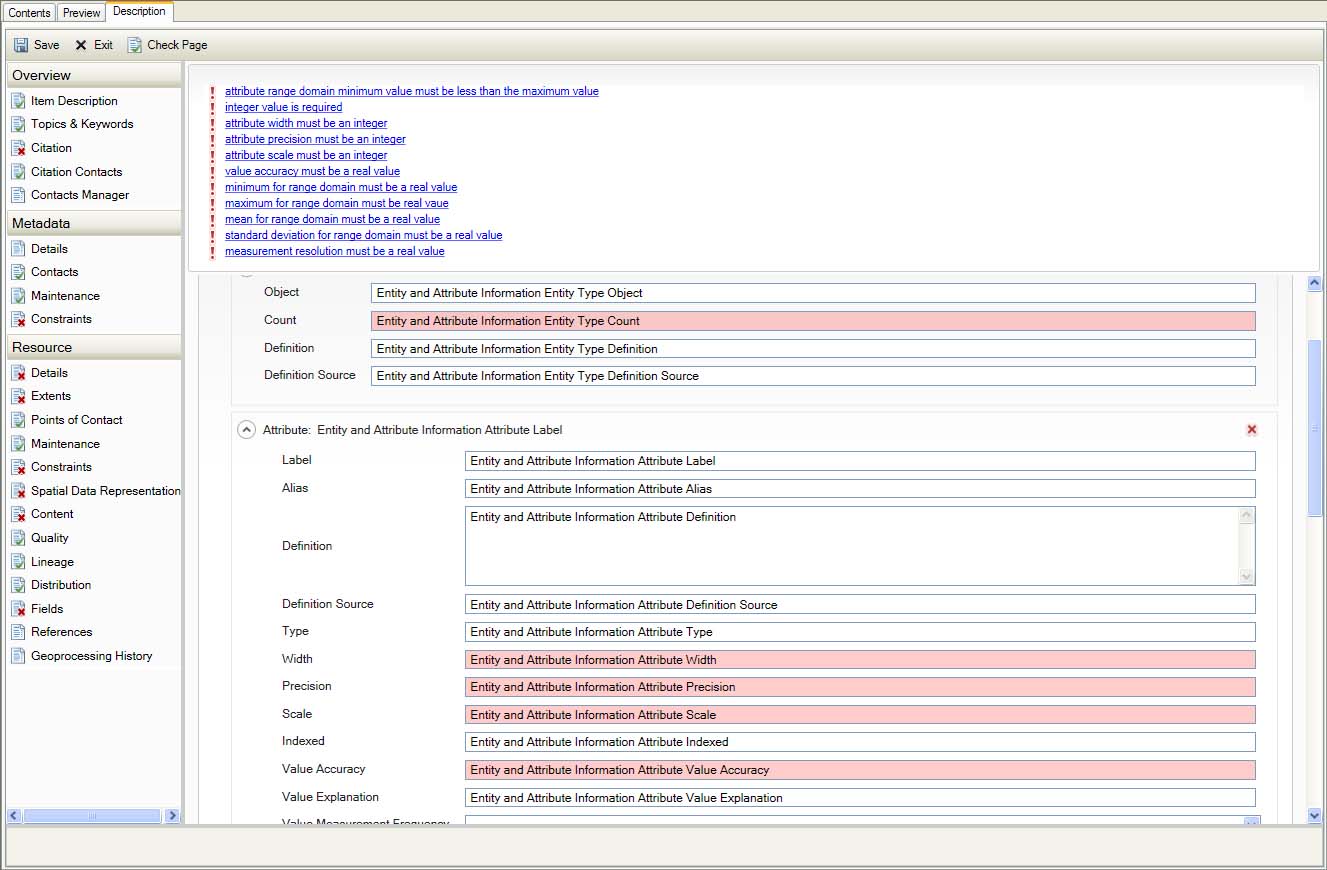1327x870 pixels.
Task: Click the Contacts Manager page icon
Action: pos(18,195)
